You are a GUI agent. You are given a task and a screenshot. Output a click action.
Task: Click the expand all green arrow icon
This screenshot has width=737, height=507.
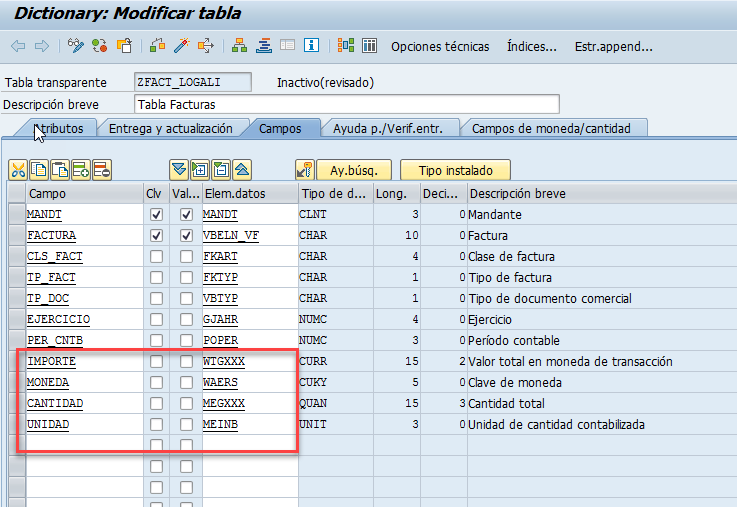click(x=179, y=170)
